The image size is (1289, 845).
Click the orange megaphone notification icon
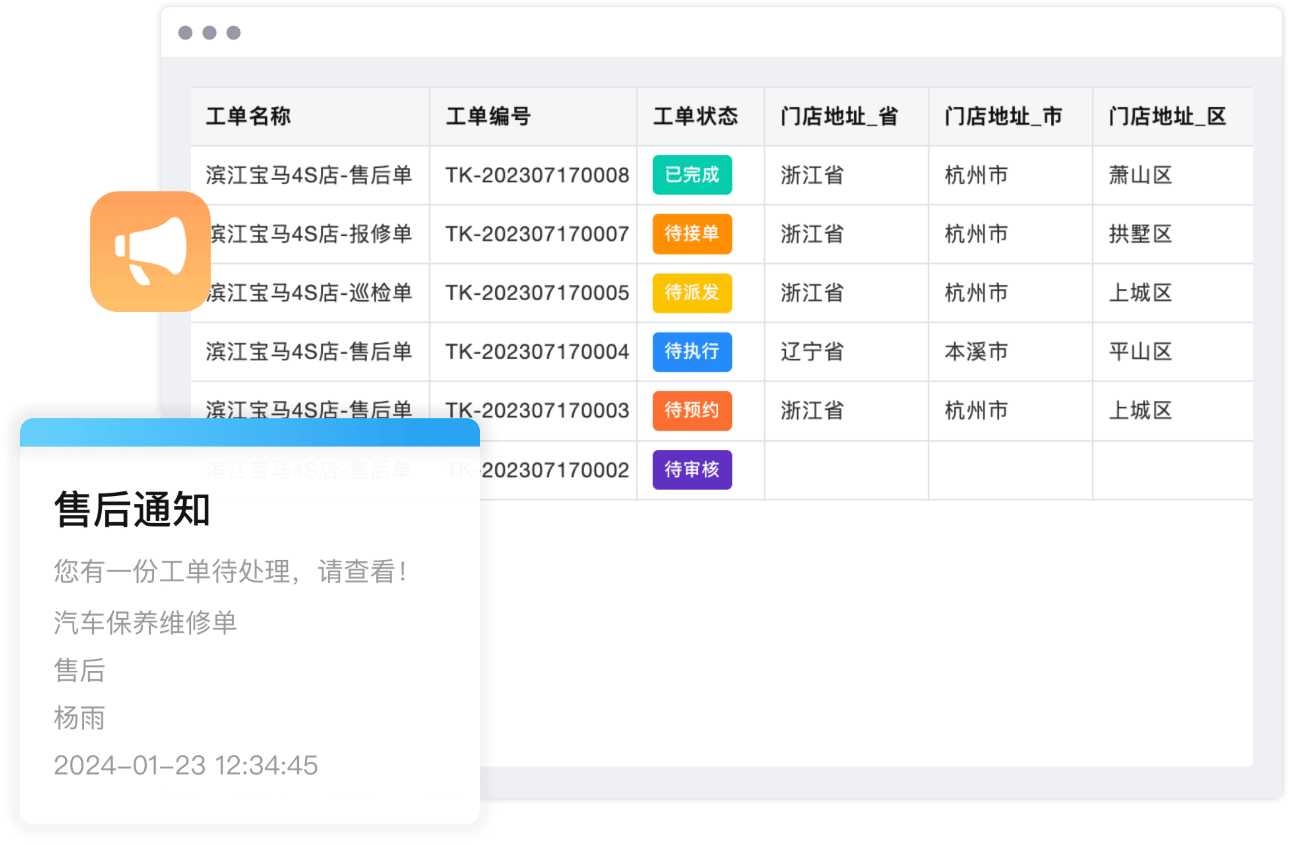tap(149, 251)
